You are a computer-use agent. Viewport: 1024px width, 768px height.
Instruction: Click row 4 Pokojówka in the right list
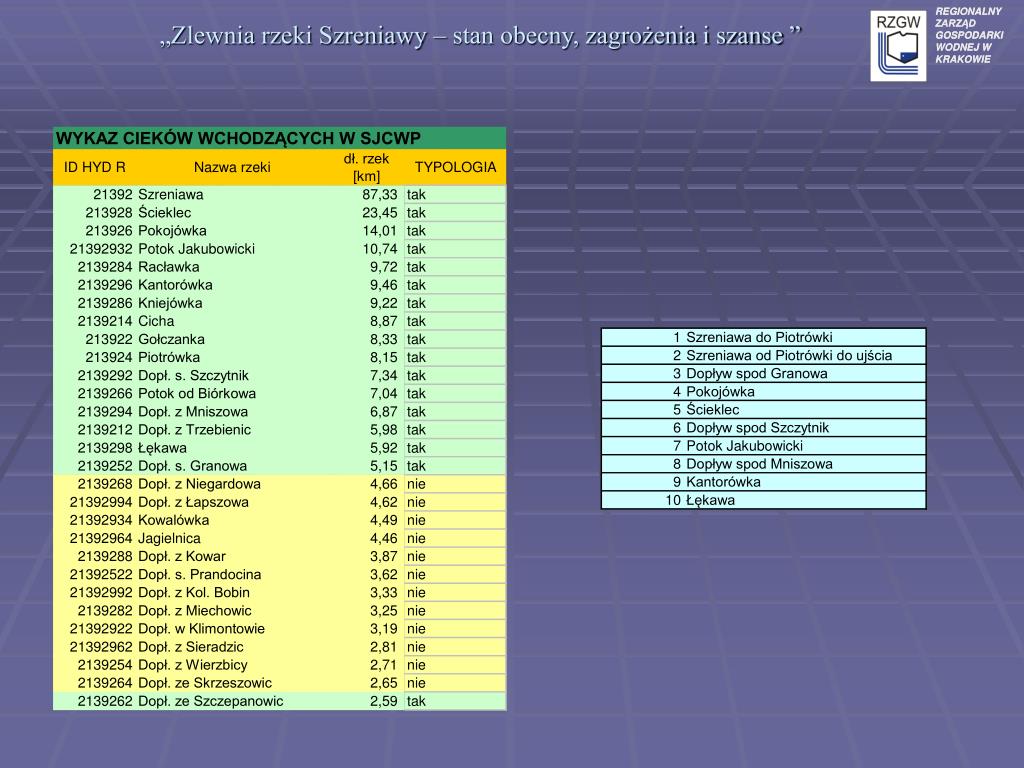(763, 392)
